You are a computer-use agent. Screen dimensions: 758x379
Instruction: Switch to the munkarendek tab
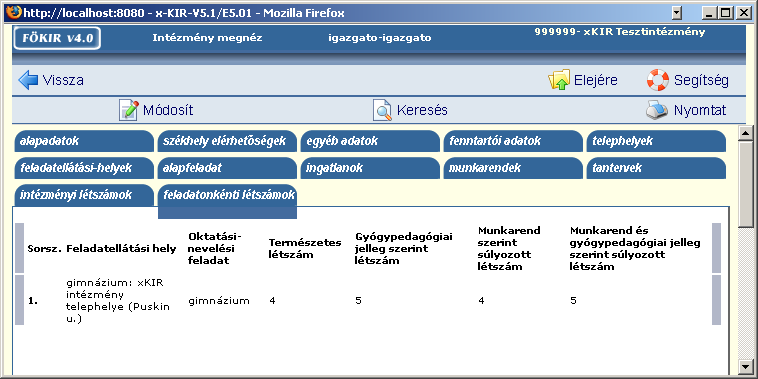513,168
